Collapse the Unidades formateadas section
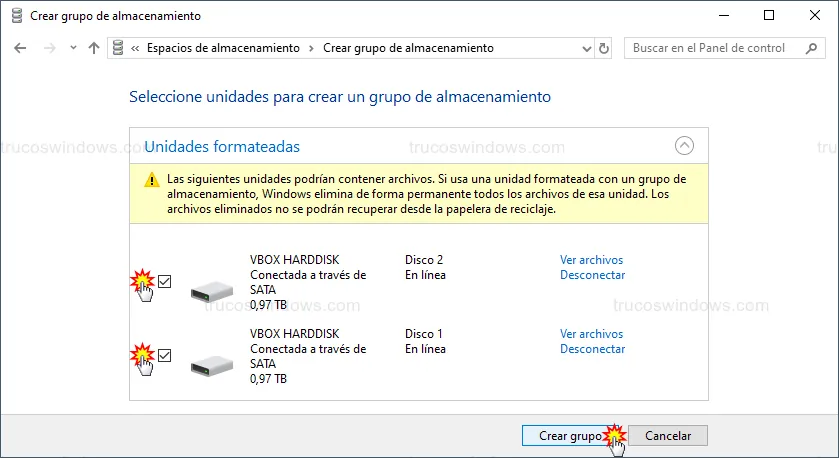 point(684,146)
